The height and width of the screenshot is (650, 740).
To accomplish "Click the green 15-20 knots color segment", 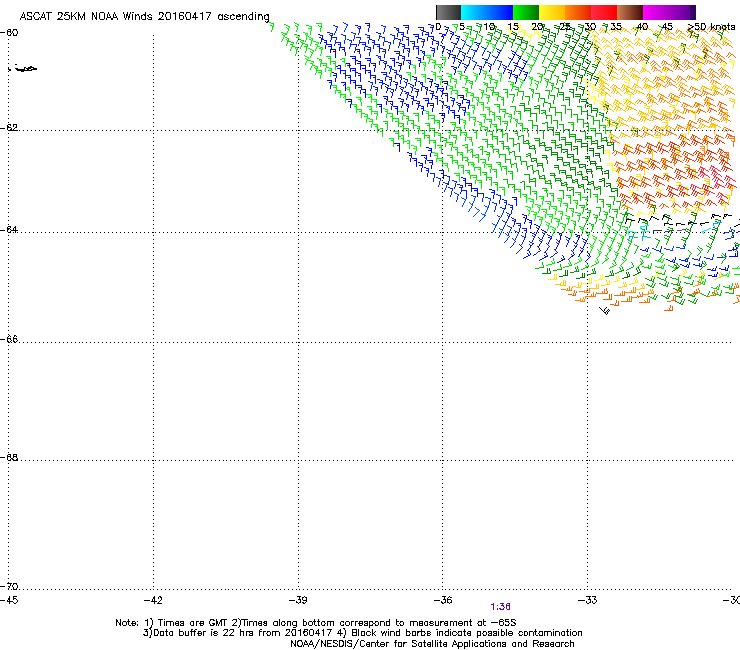I will [x=526, y=12].
